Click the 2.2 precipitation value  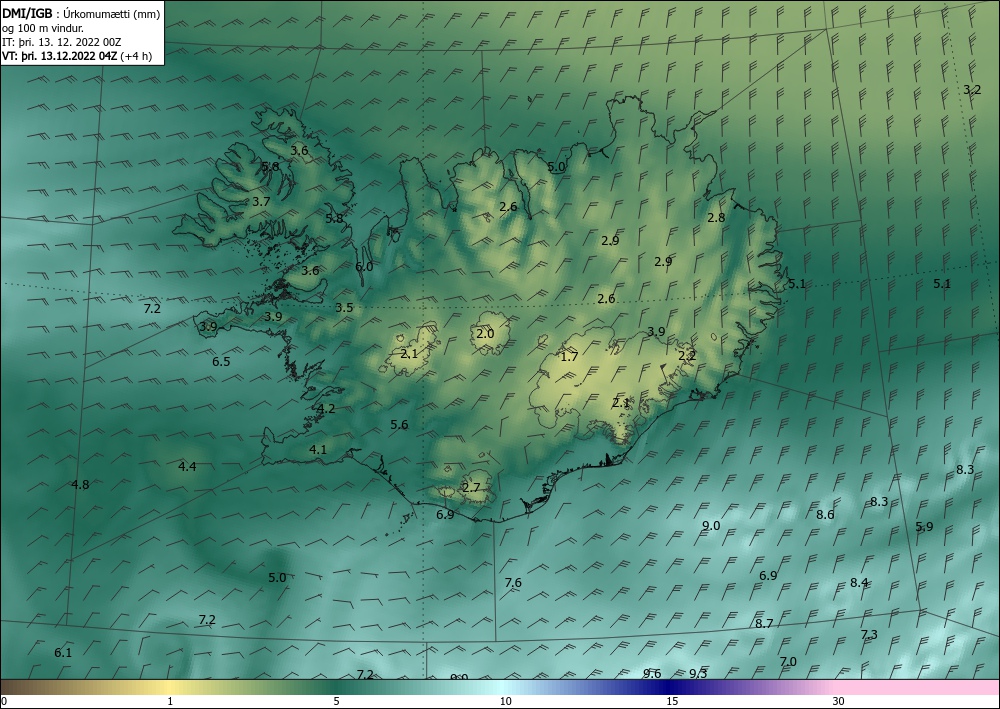coord(687,356)
